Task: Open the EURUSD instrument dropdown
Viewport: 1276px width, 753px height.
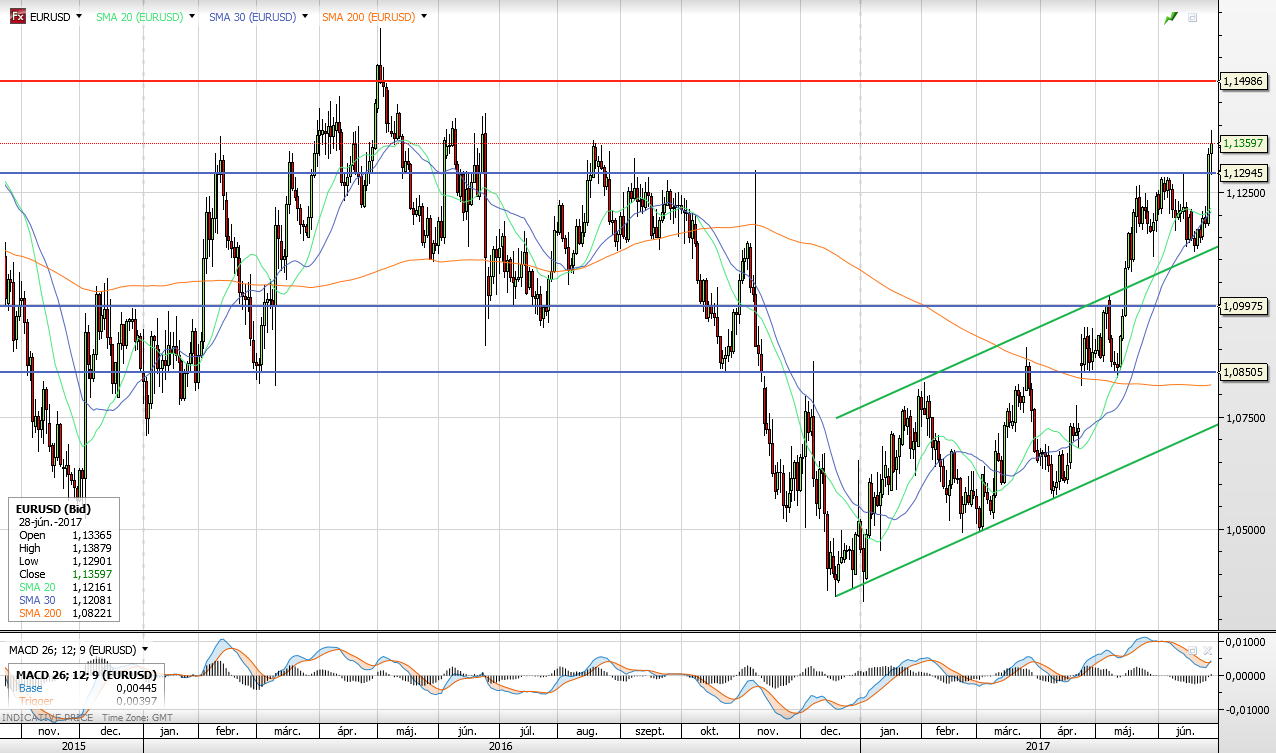Action: pyautogui.click(x=79, y=17)
